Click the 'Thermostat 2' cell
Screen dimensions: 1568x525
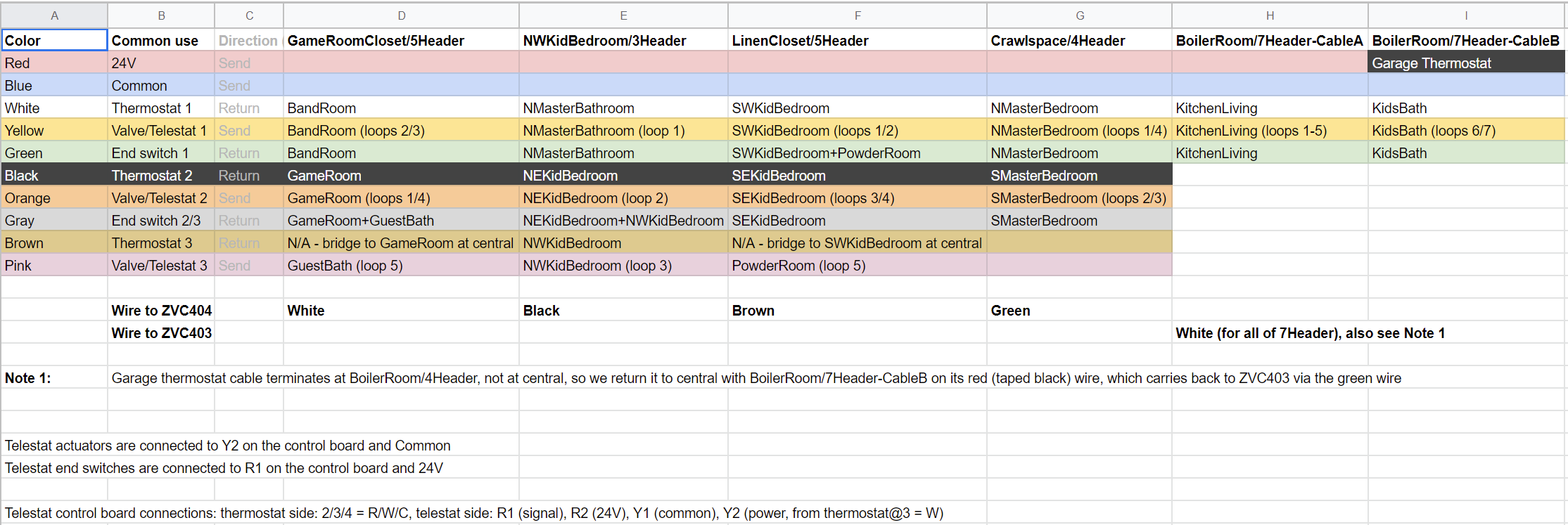(161, 175)
